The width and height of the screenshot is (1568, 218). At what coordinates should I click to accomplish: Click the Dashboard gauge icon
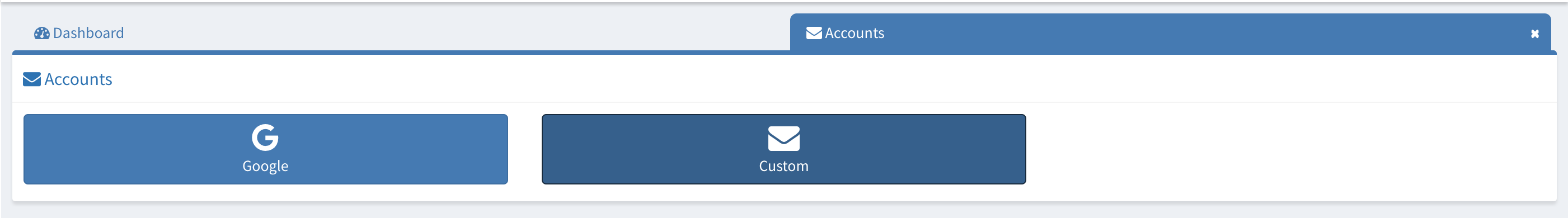point(41,34)
